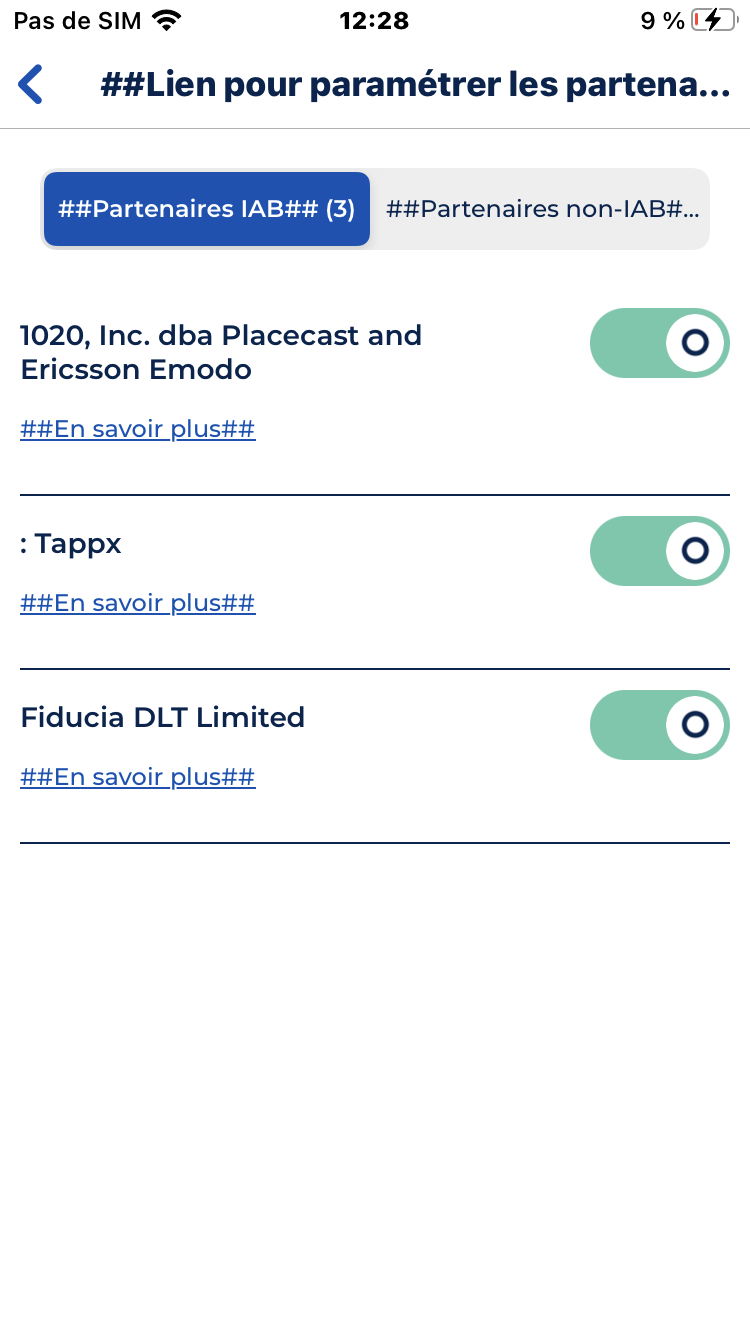Turn off the Tappx partner switch

[659, 550]
